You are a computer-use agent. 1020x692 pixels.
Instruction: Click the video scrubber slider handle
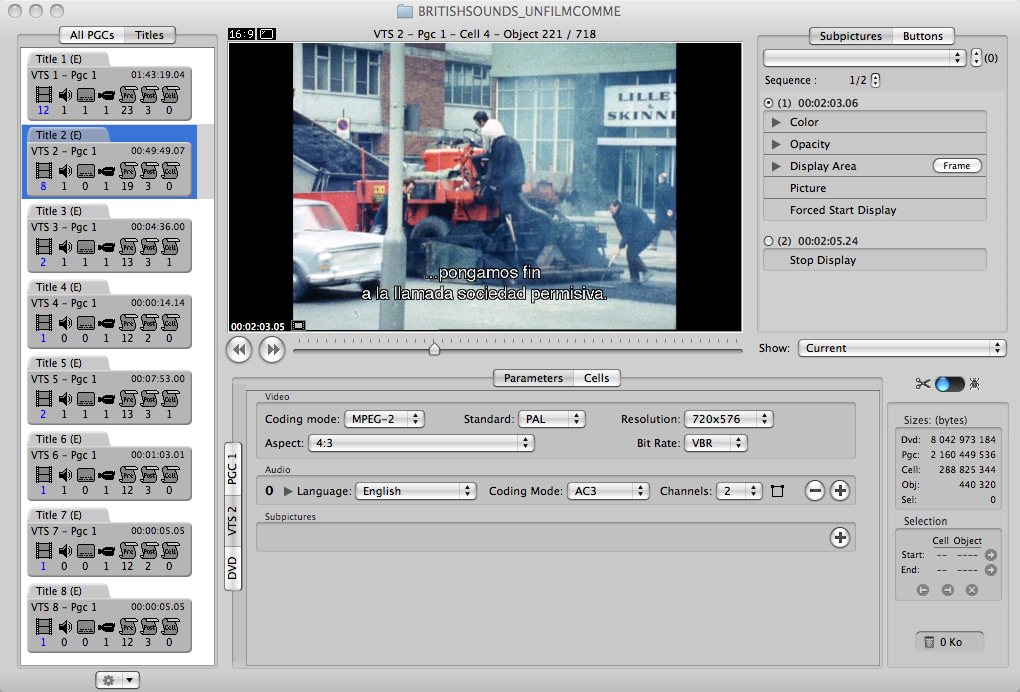point(434,349)
